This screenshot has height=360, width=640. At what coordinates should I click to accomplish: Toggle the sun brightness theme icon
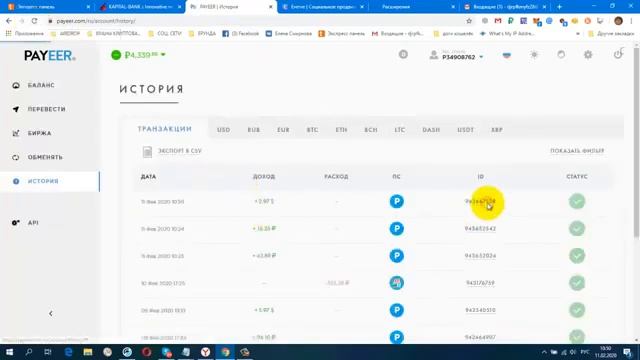pos(534,55)
